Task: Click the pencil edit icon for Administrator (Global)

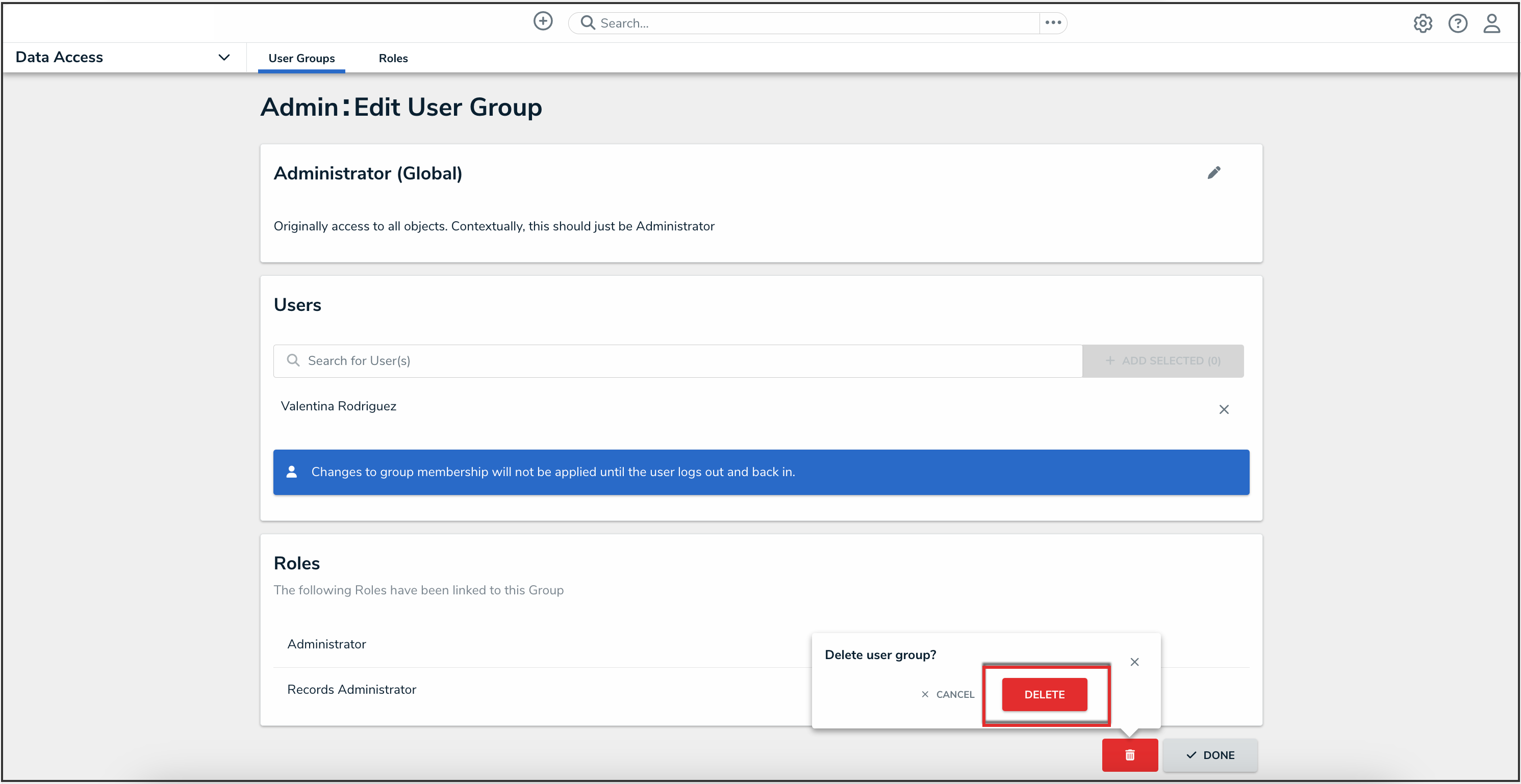Action: (1213, 173)
